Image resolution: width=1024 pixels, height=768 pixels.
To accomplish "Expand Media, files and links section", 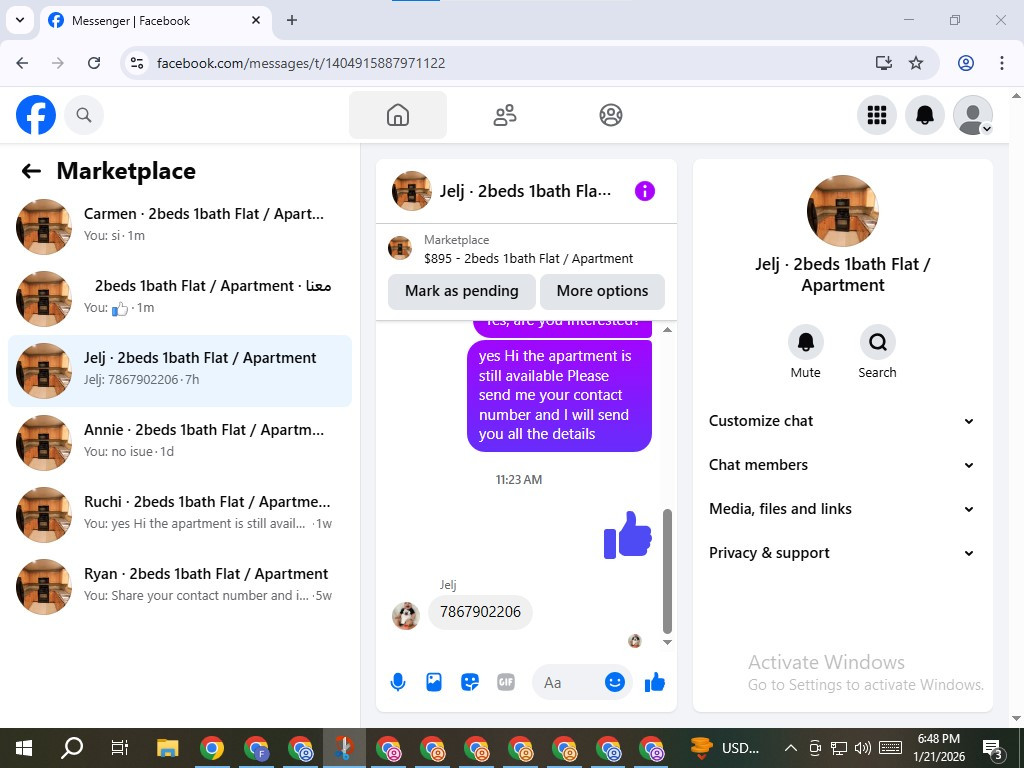I will [x=842, y=509].
